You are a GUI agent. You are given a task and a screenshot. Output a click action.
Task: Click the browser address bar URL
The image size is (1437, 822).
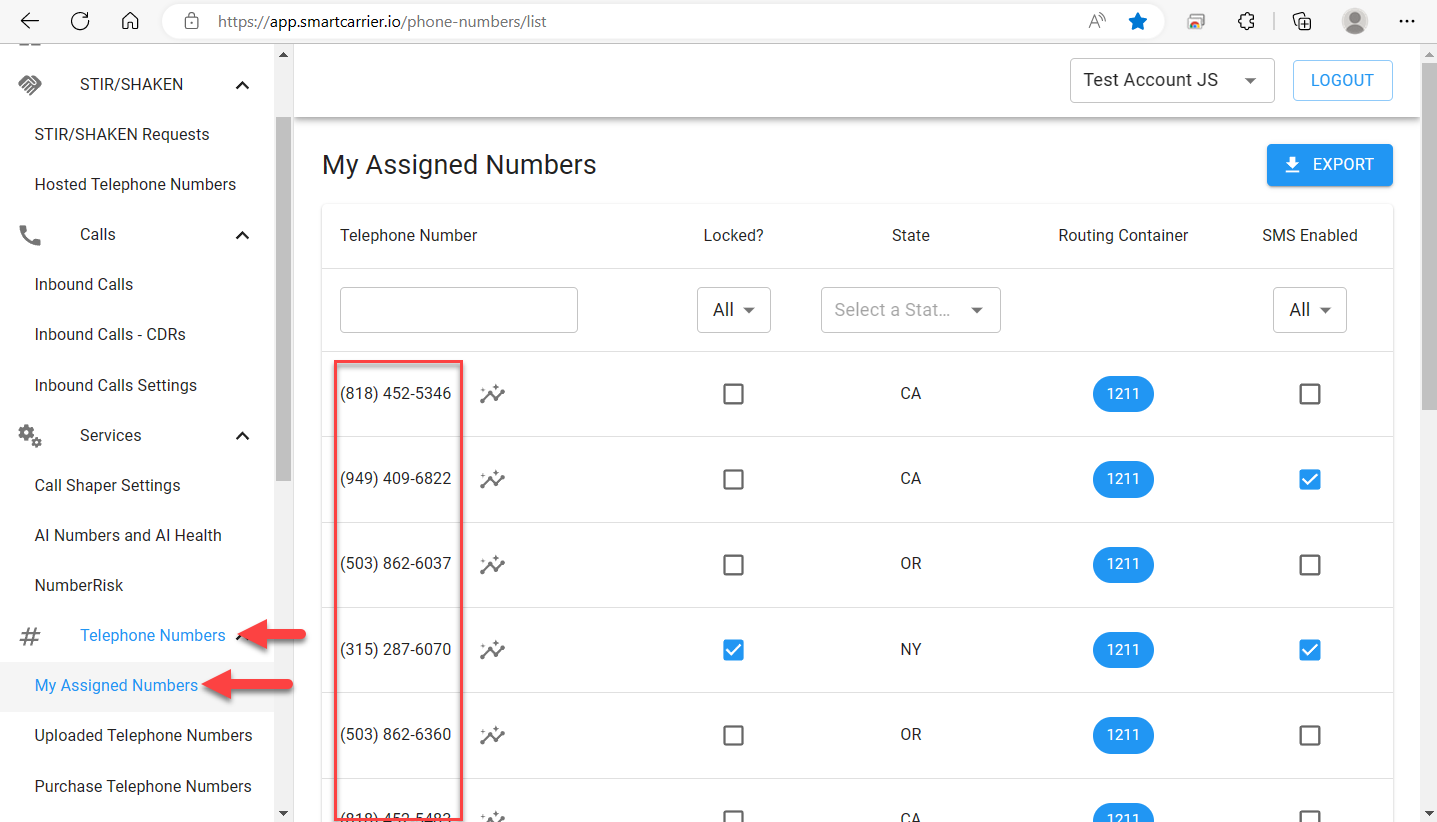382,21
